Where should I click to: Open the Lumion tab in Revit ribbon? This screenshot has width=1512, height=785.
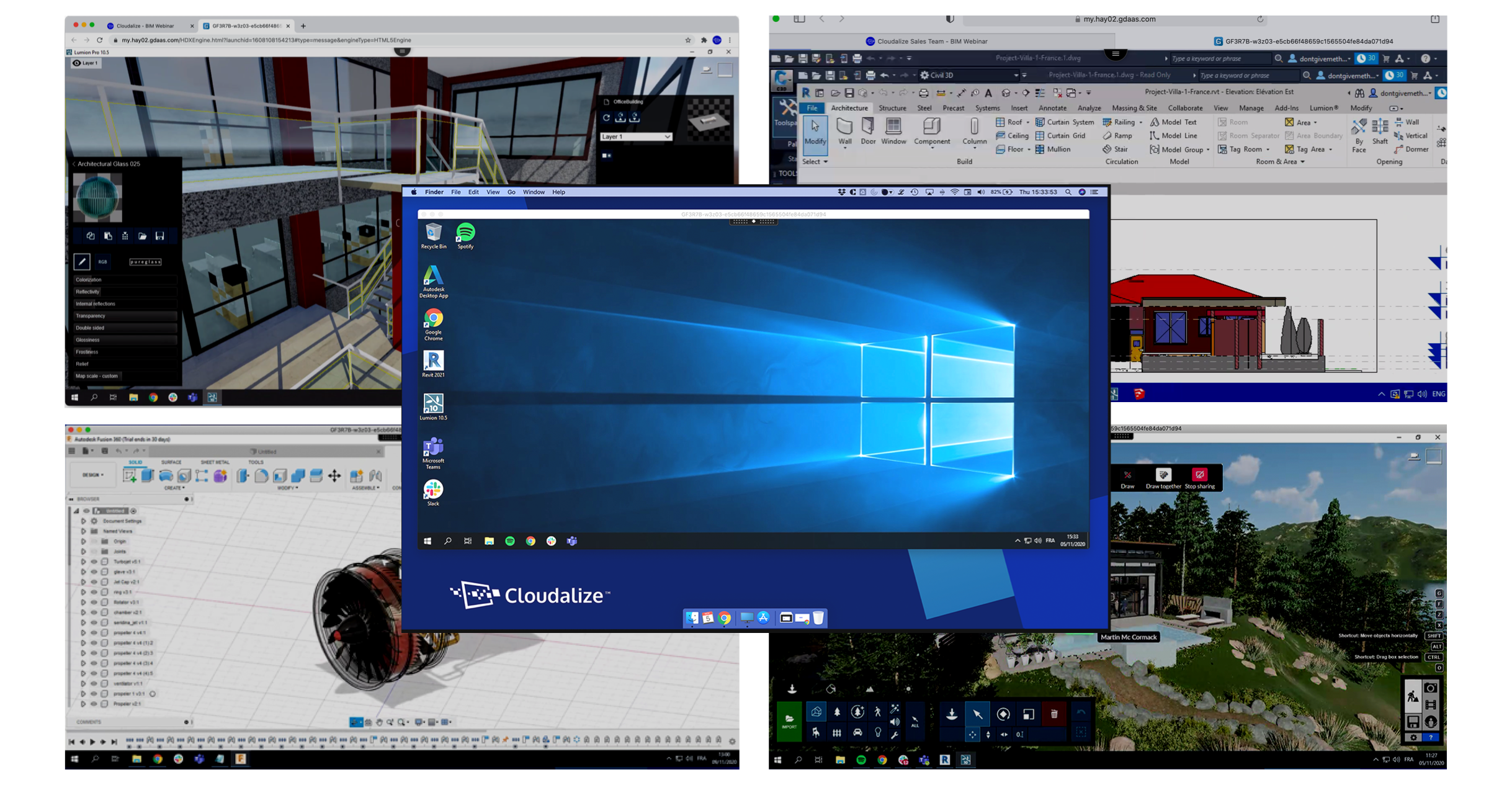coord(1323,108)
